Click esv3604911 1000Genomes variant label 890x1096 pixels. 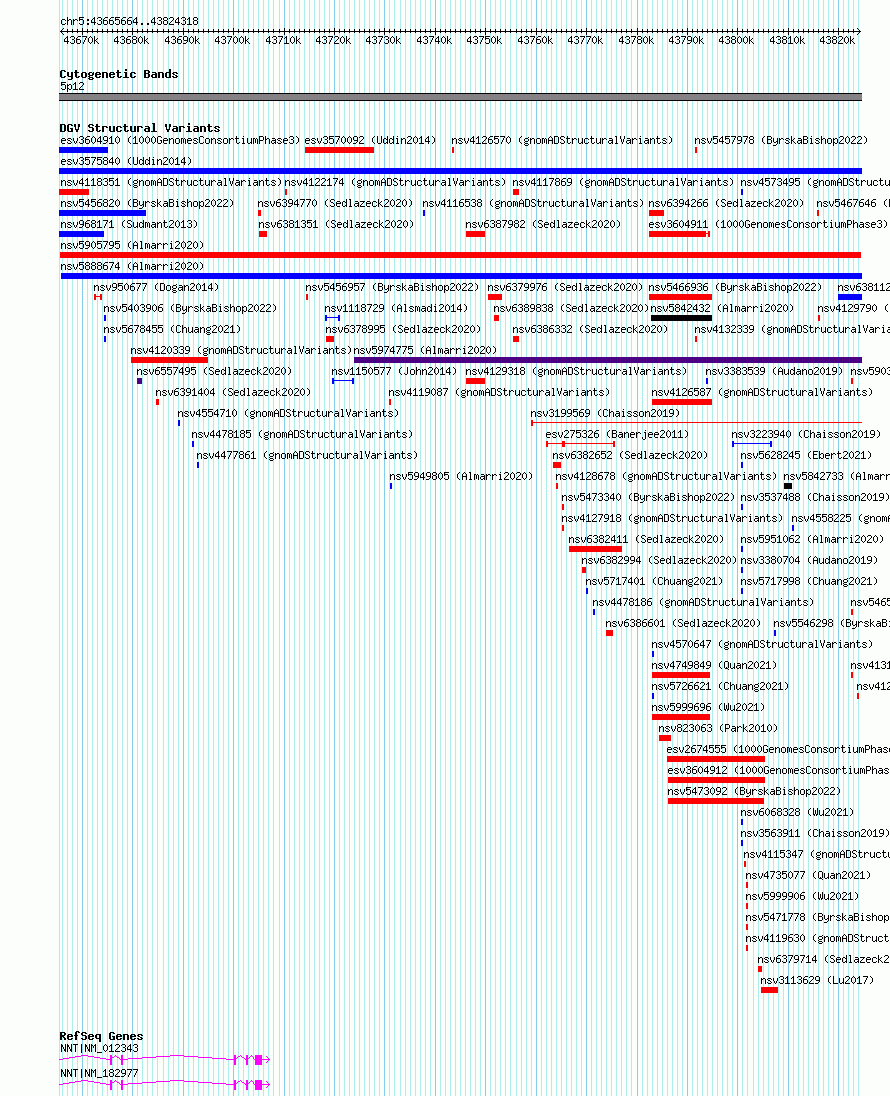point(768,224)
